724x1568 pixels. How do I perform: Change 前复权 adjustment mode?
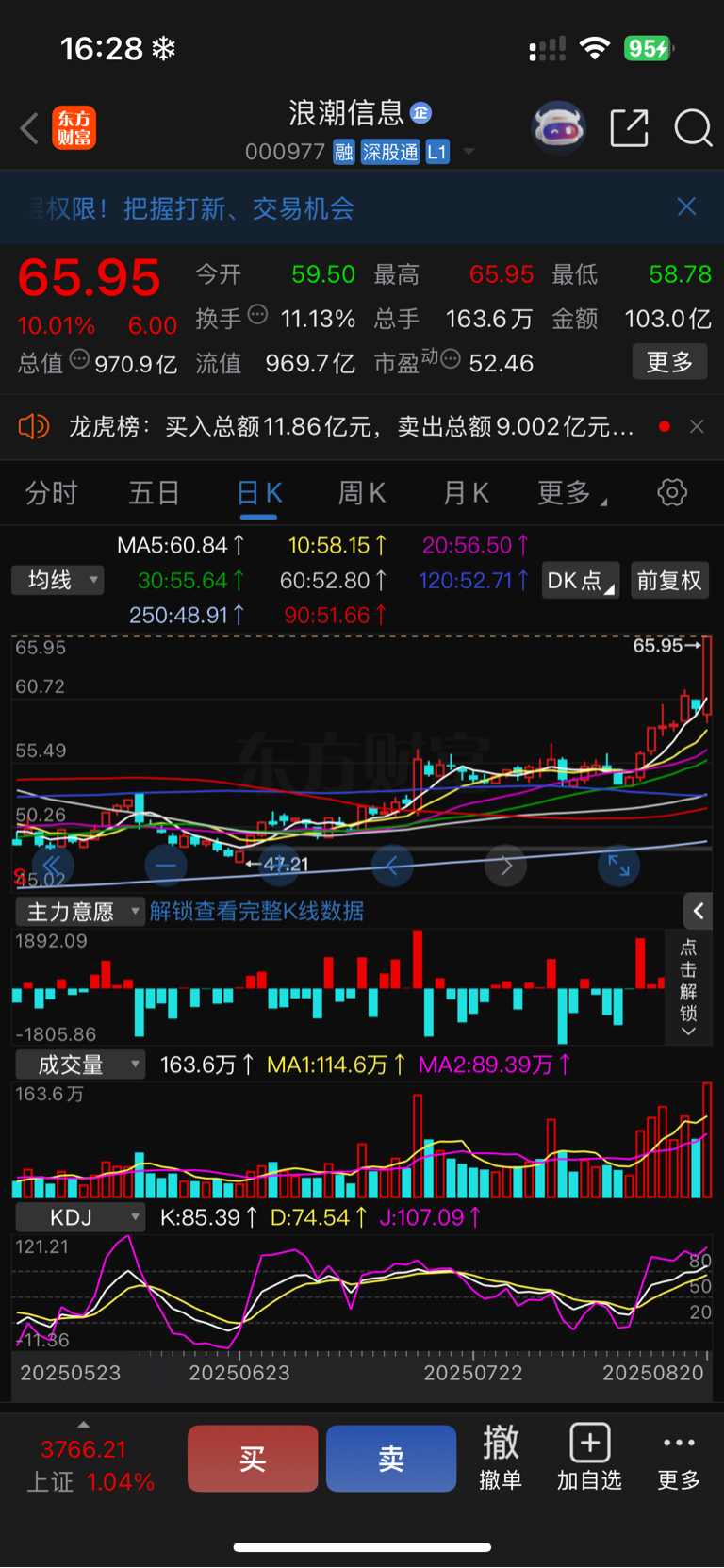pyautogui.click(x=669, y=581)
